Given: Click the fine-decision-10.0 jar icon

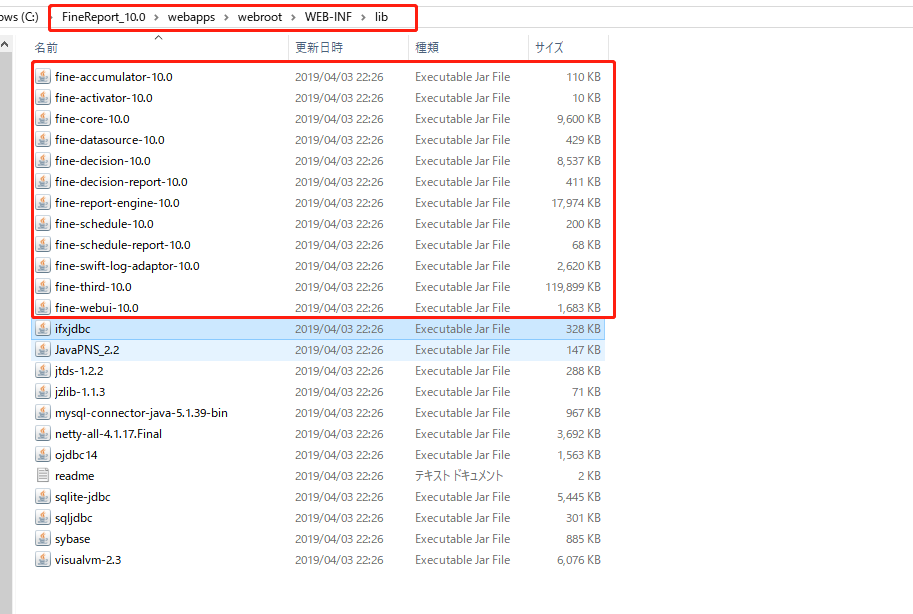Looking at the screenshot, I should tap(43, 160).
